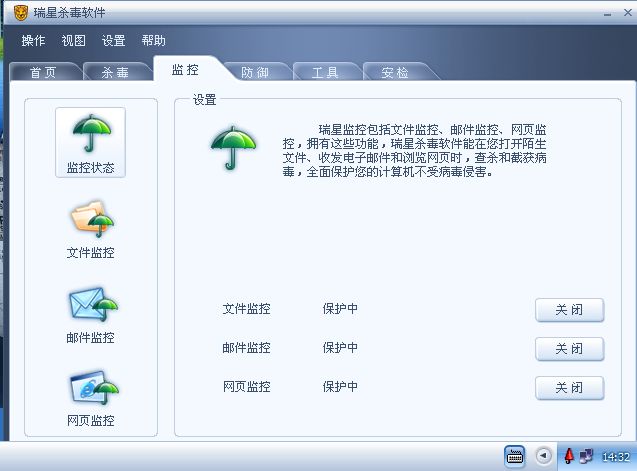Turn off 网页监控 with its 关闭 button
Viewport: 637px width, 471px height.
coord(570,388)
